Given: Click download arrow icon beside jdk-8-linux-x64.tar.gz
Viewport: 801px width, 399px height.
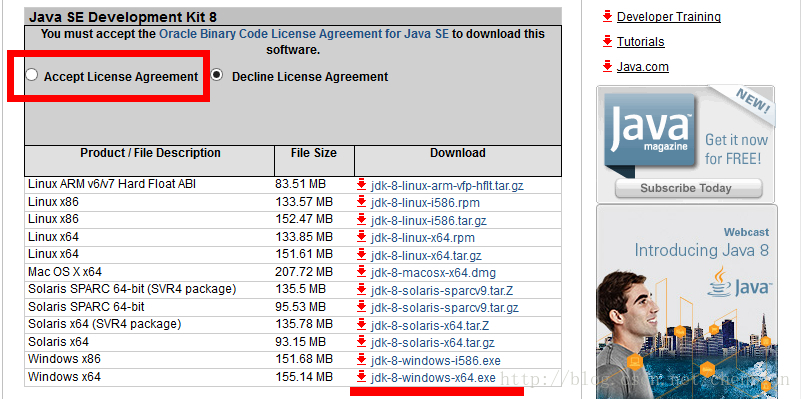Looking at the screenshot, I should [x=362, y=254].
